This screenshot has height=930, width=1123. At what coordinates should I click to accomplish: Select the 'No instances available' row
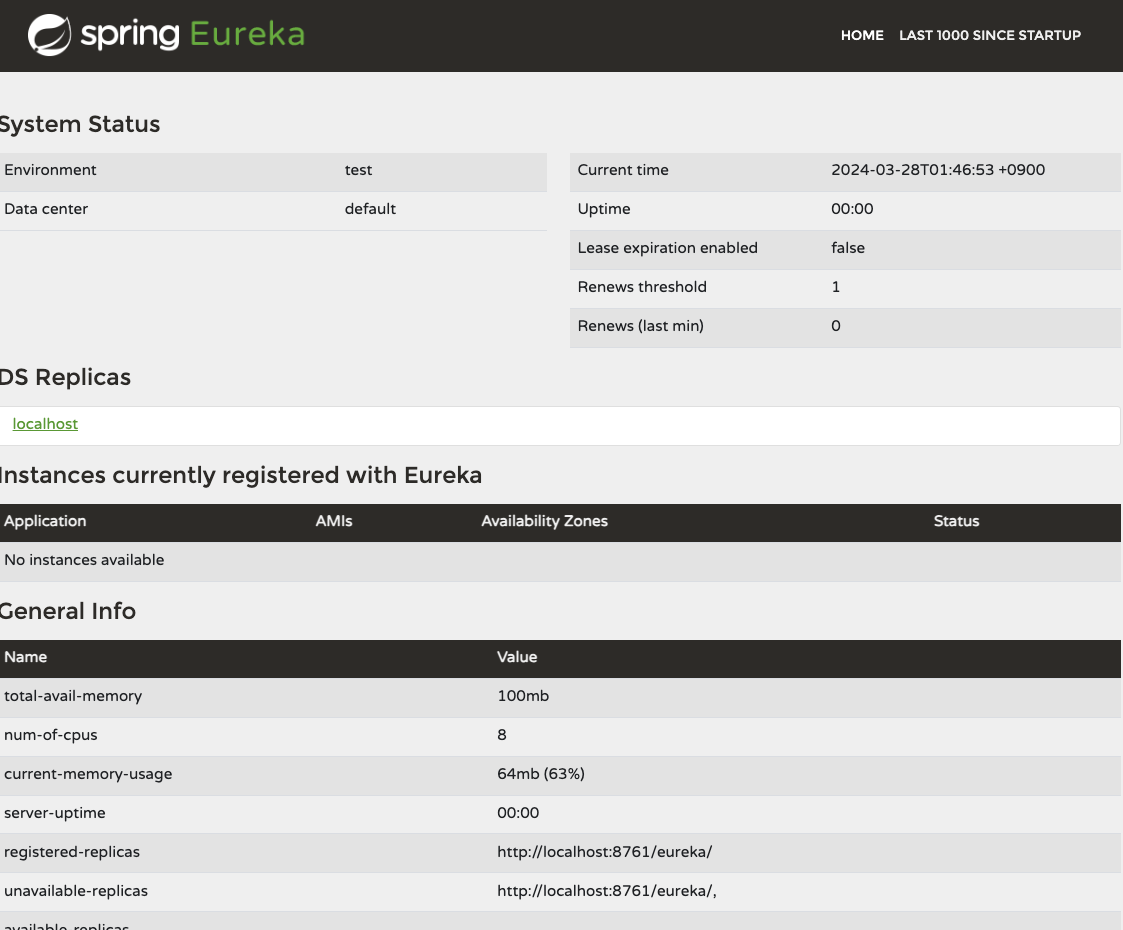560,561
